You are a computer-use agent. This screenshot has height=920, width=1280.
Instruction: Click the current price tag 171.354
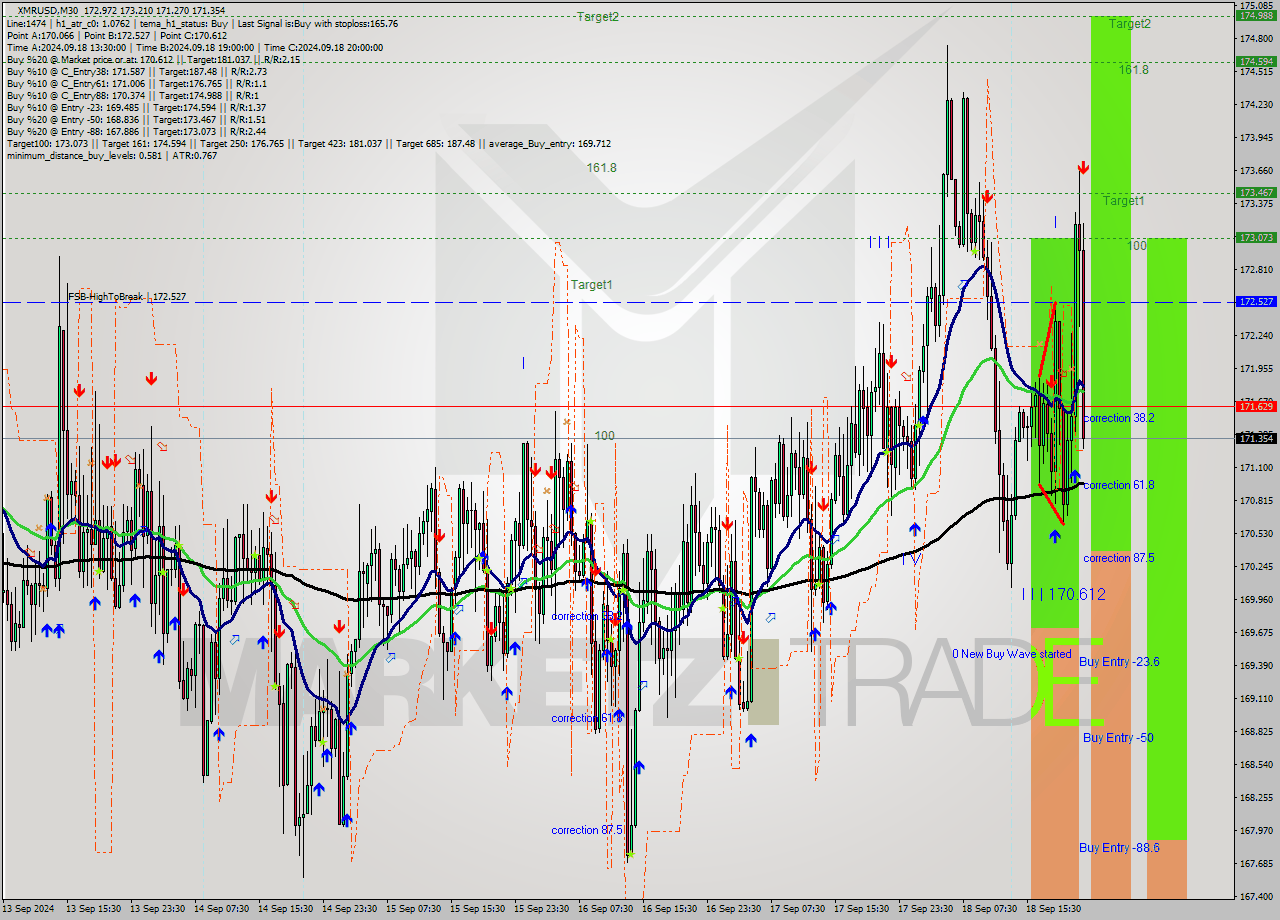1257,438
